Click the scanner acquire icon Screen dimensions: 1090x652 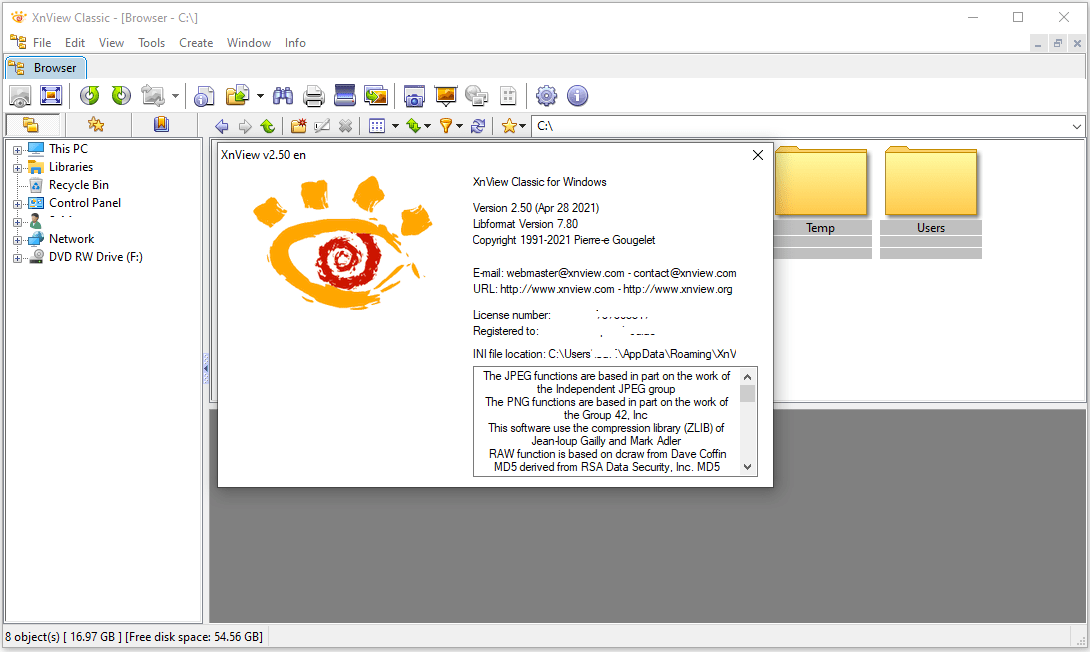click(345, 96)
